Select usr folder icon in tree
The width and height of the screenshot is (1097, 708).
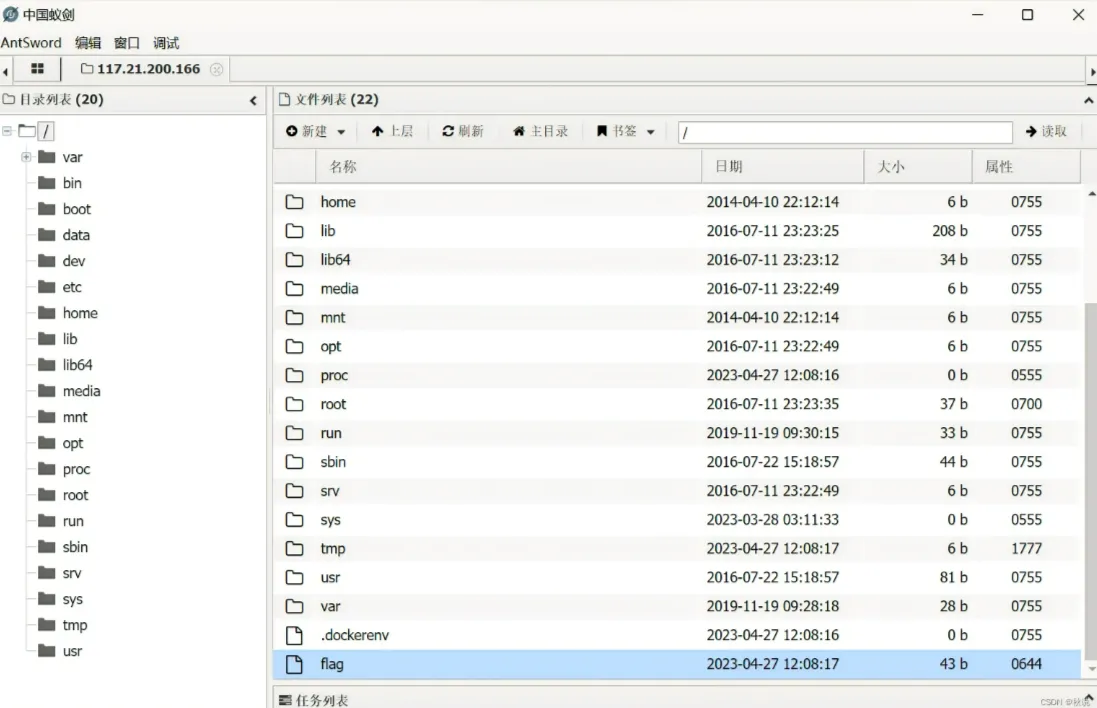coord(47,651)
